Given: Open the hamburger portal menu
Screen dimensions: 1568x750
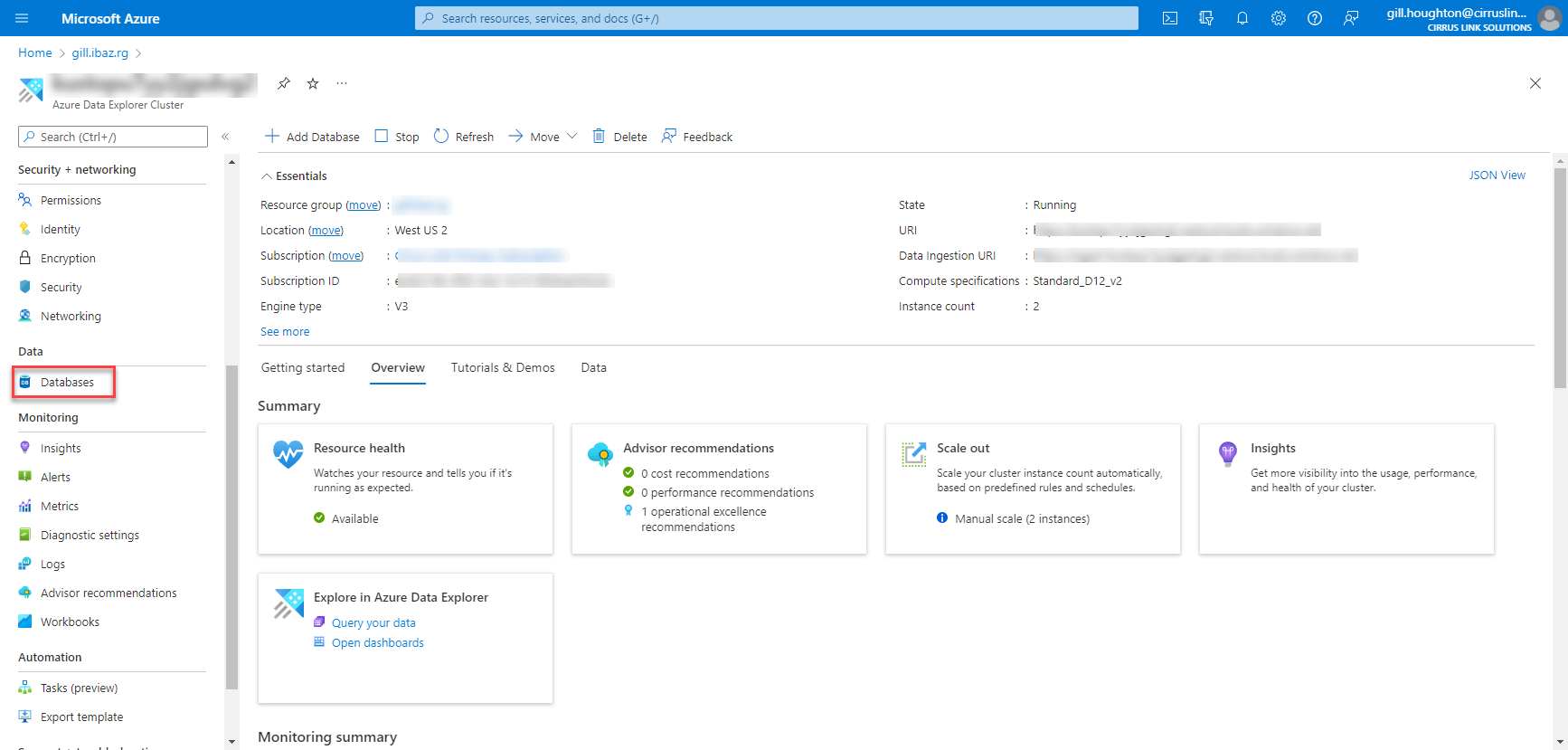Looking at the screenshot, I should (23, 18).
